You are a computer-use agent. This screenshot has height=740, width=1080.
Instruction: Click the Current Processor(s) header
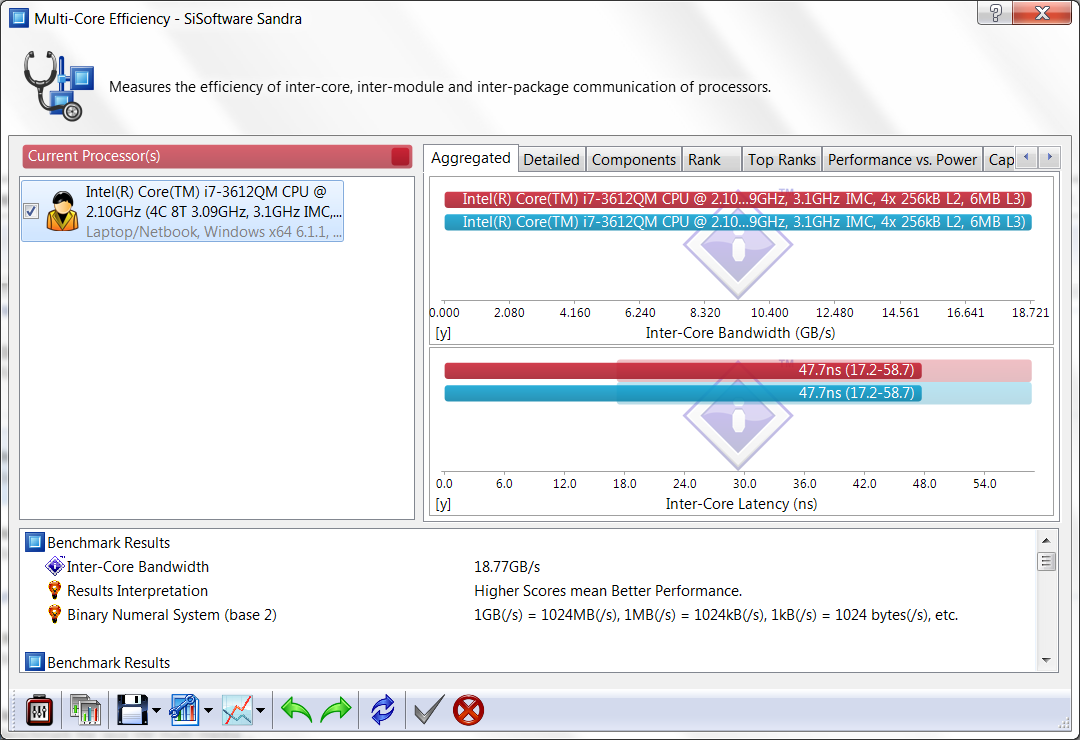(217, 156)
